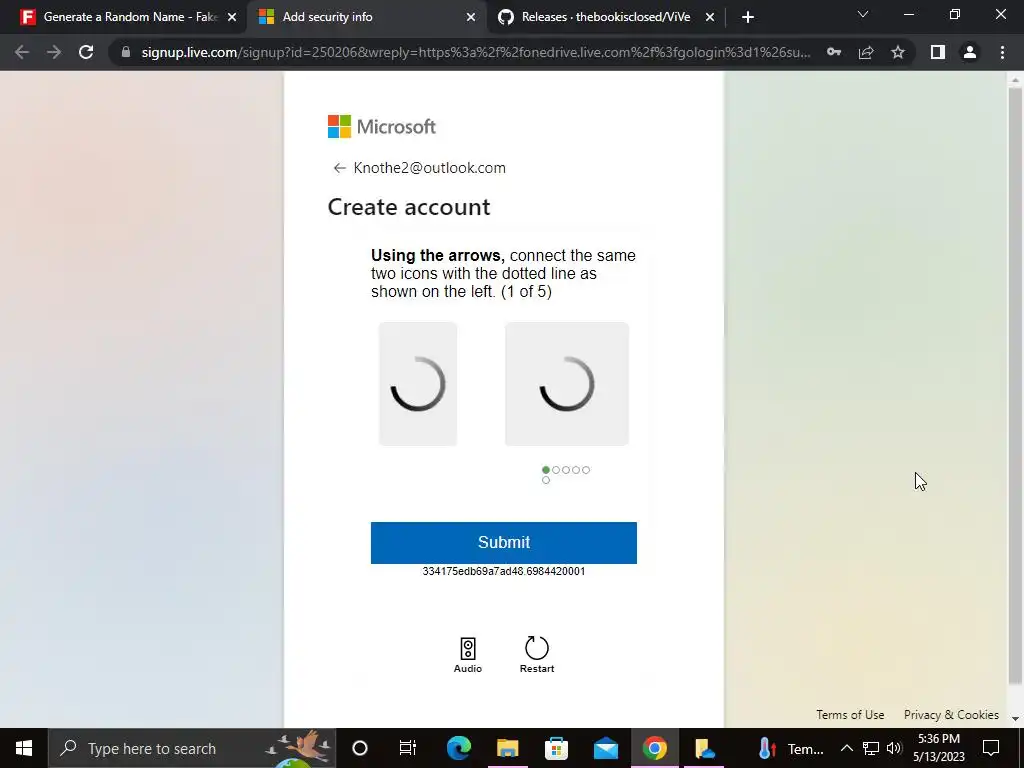The width and height of the screenshot is (1024, 768).
Task: View site security lock information
Action: (x=125, y=52)
